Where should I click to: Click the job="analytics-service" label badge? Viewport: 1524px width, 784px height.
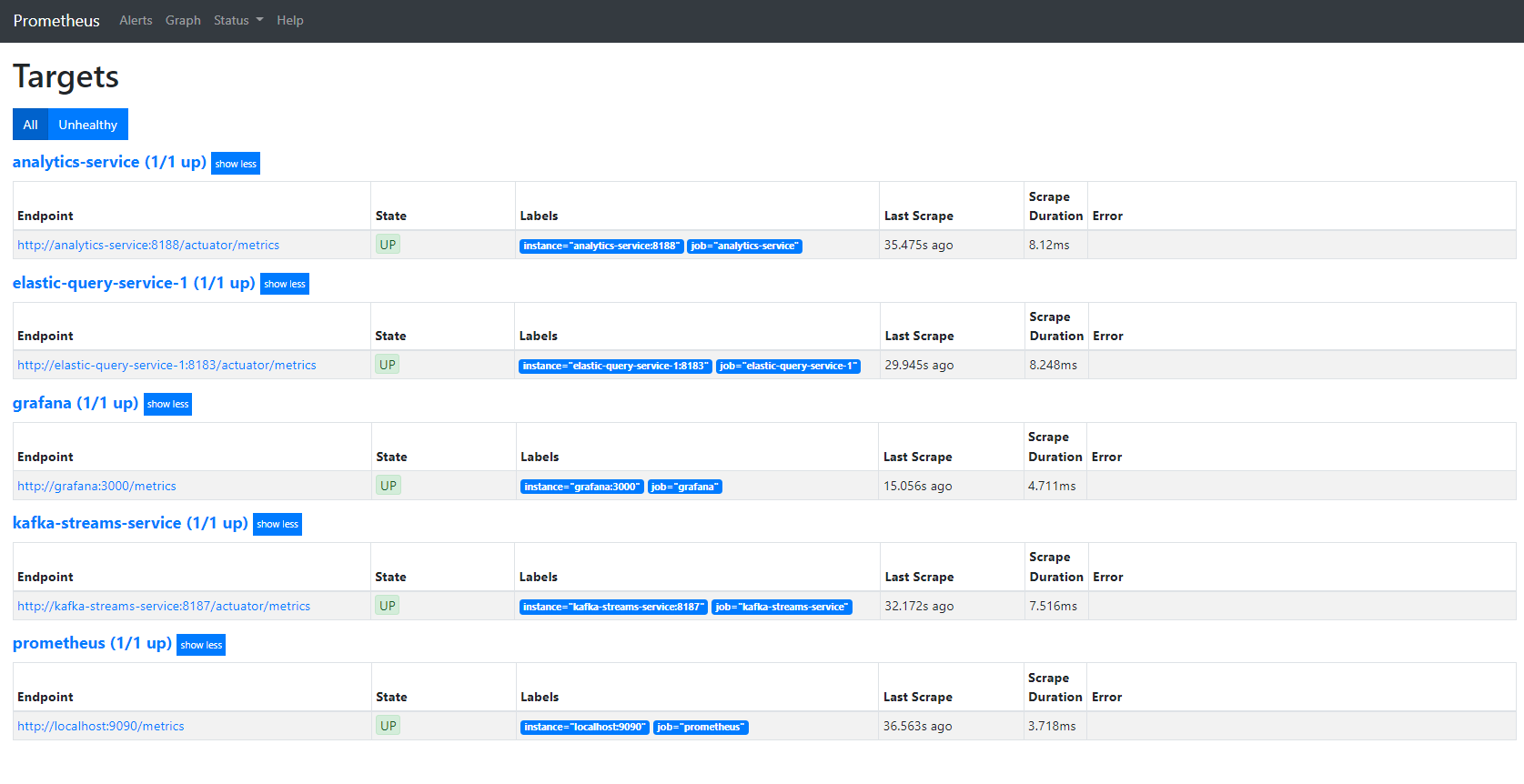coord(744,246)
